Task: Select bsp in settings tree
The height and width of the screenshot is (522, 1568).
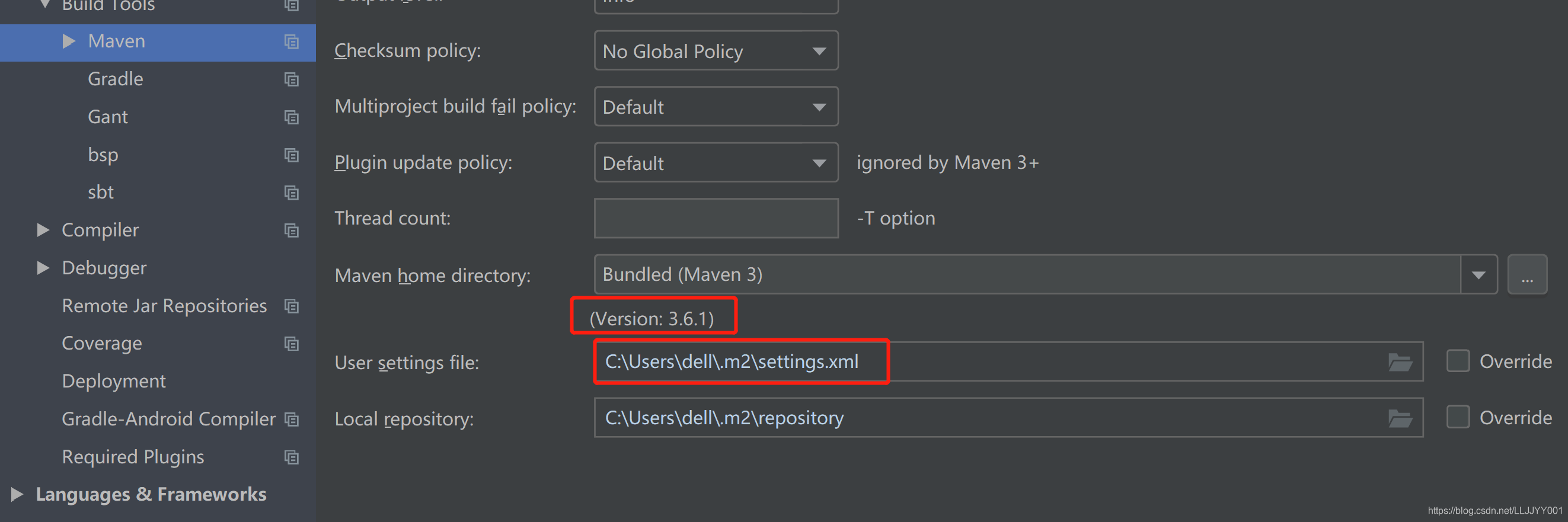Action: (x=103, y=155)
